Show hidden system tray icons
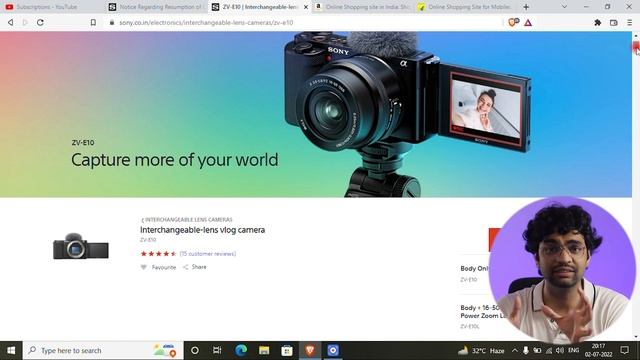This screenshot has width=640, height=360. (x=515, y=351)
